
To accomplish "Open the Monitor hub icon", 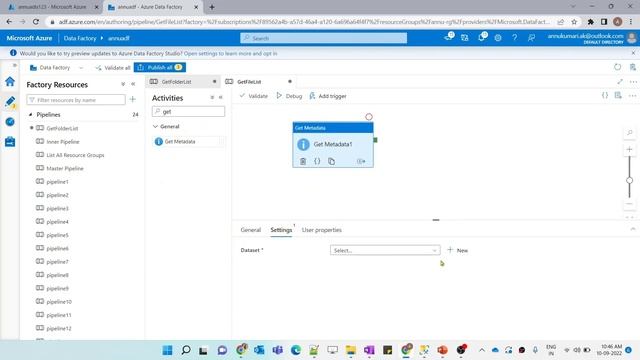I will coord(10,122).
